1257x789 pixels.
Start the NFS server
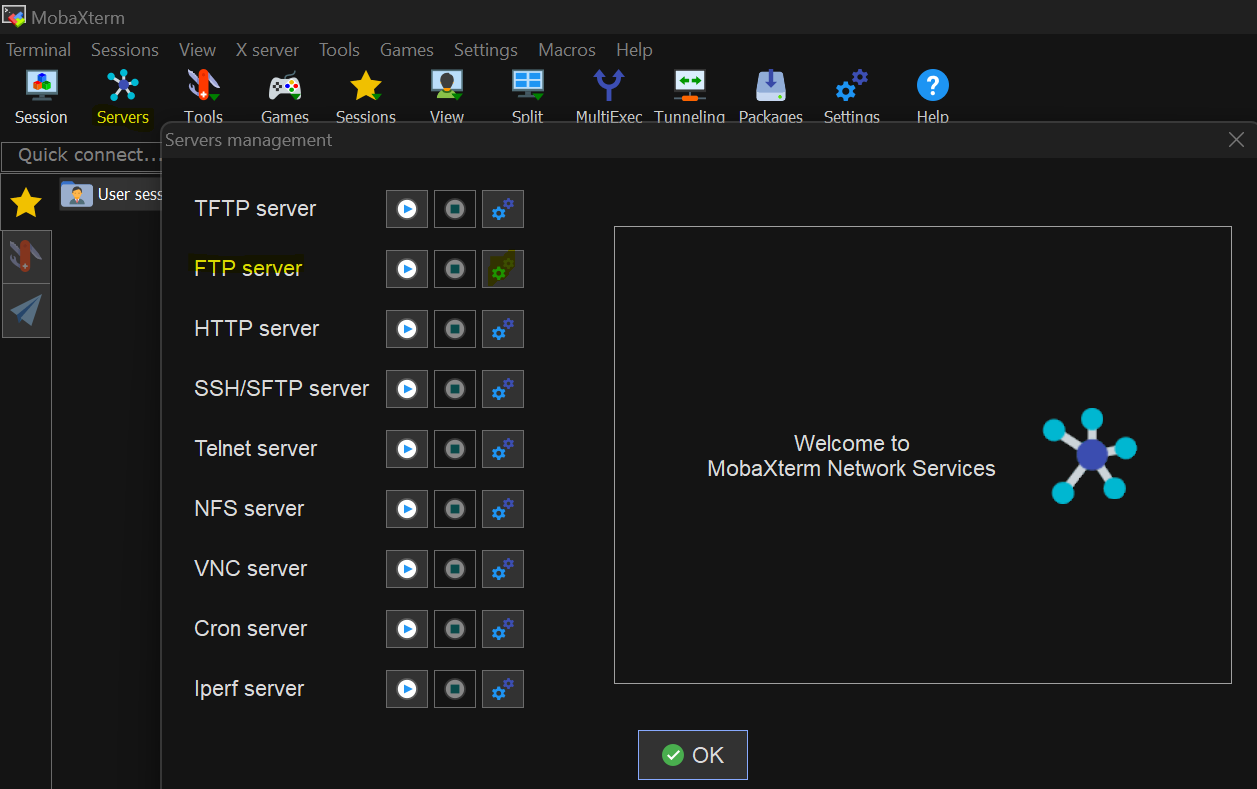pos(407,509)
